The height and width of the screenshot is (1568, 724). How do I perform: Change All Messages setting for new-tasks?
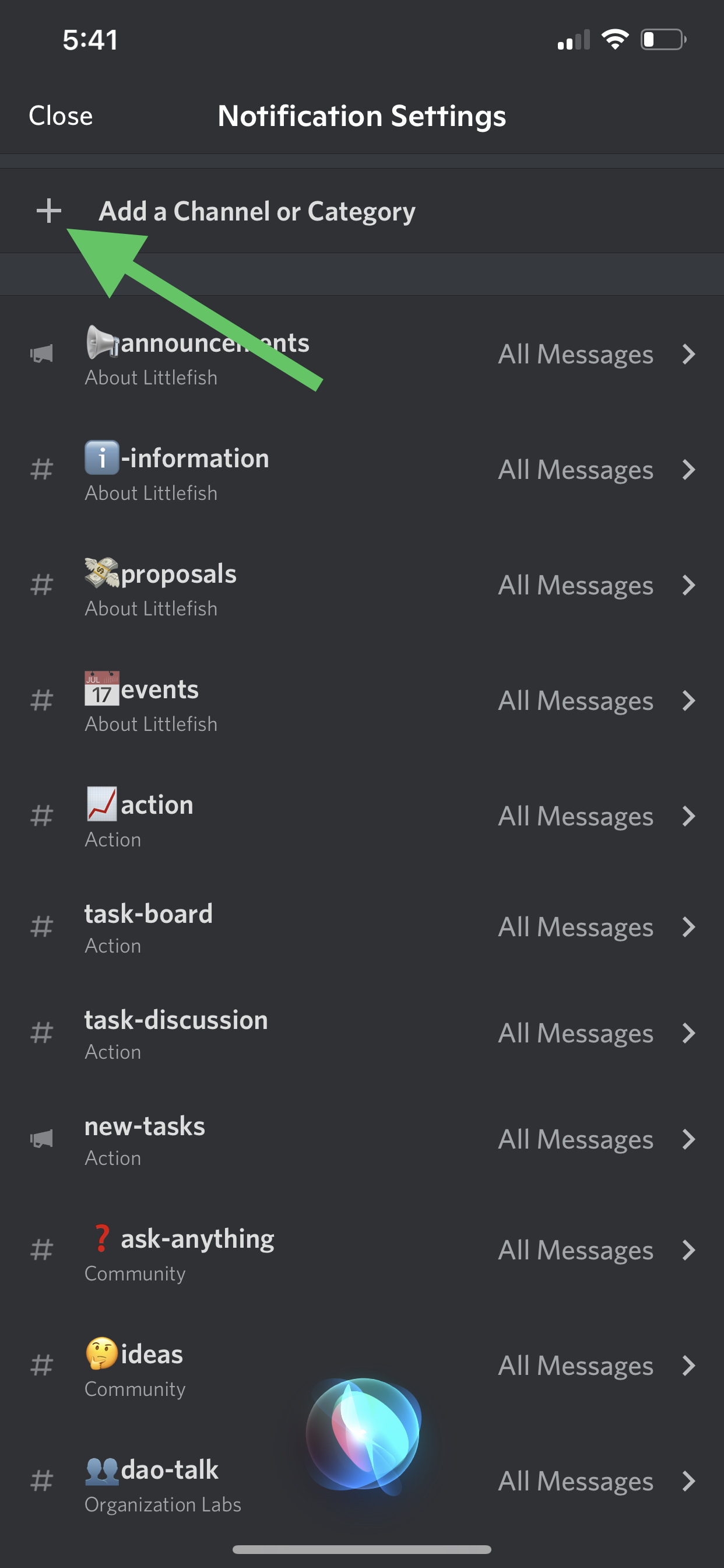(575, 1139)
